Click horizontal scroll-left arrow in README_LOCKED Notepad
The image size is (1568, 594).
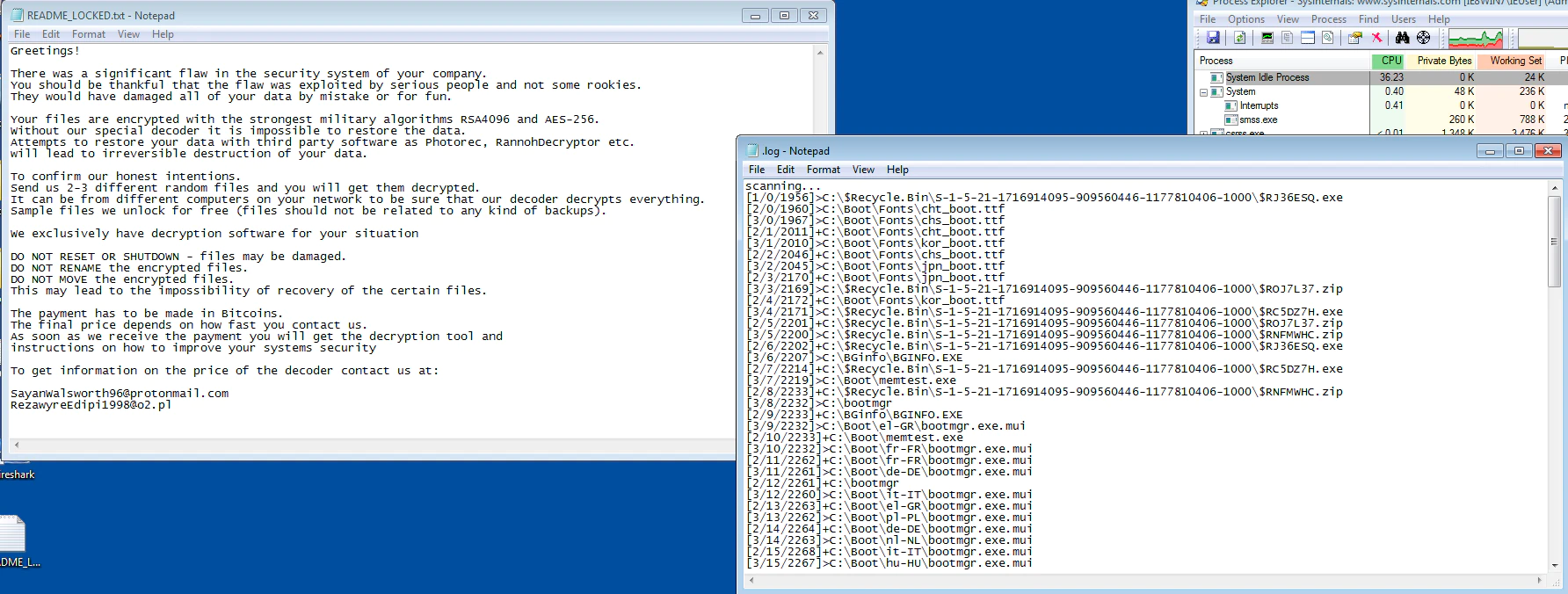click(16, 445)
